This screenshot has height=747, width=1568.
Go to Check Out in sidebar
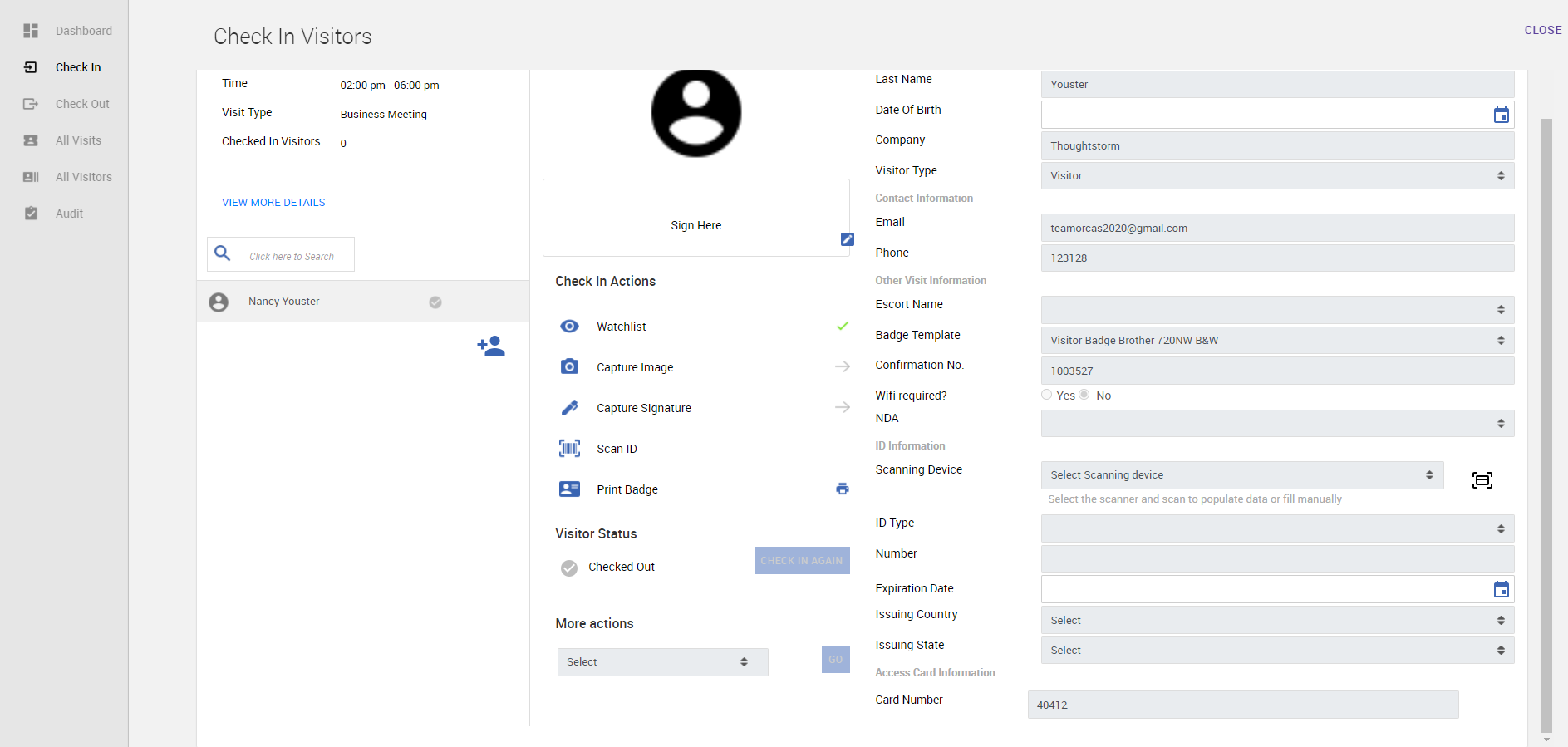(81, 104)
